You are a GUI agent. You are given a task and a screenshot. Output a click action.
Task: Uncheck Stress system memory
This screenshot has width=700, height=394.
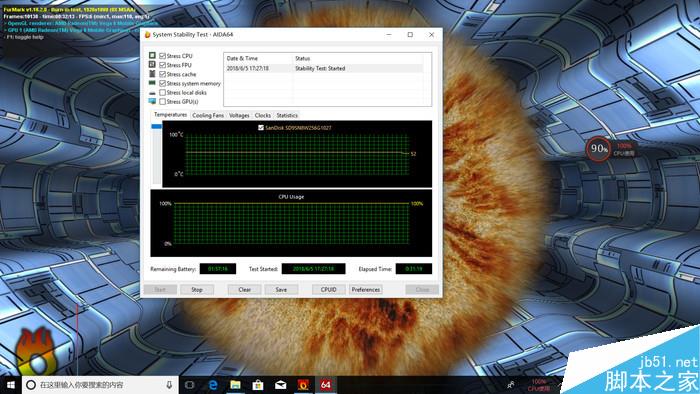[162, 83]
